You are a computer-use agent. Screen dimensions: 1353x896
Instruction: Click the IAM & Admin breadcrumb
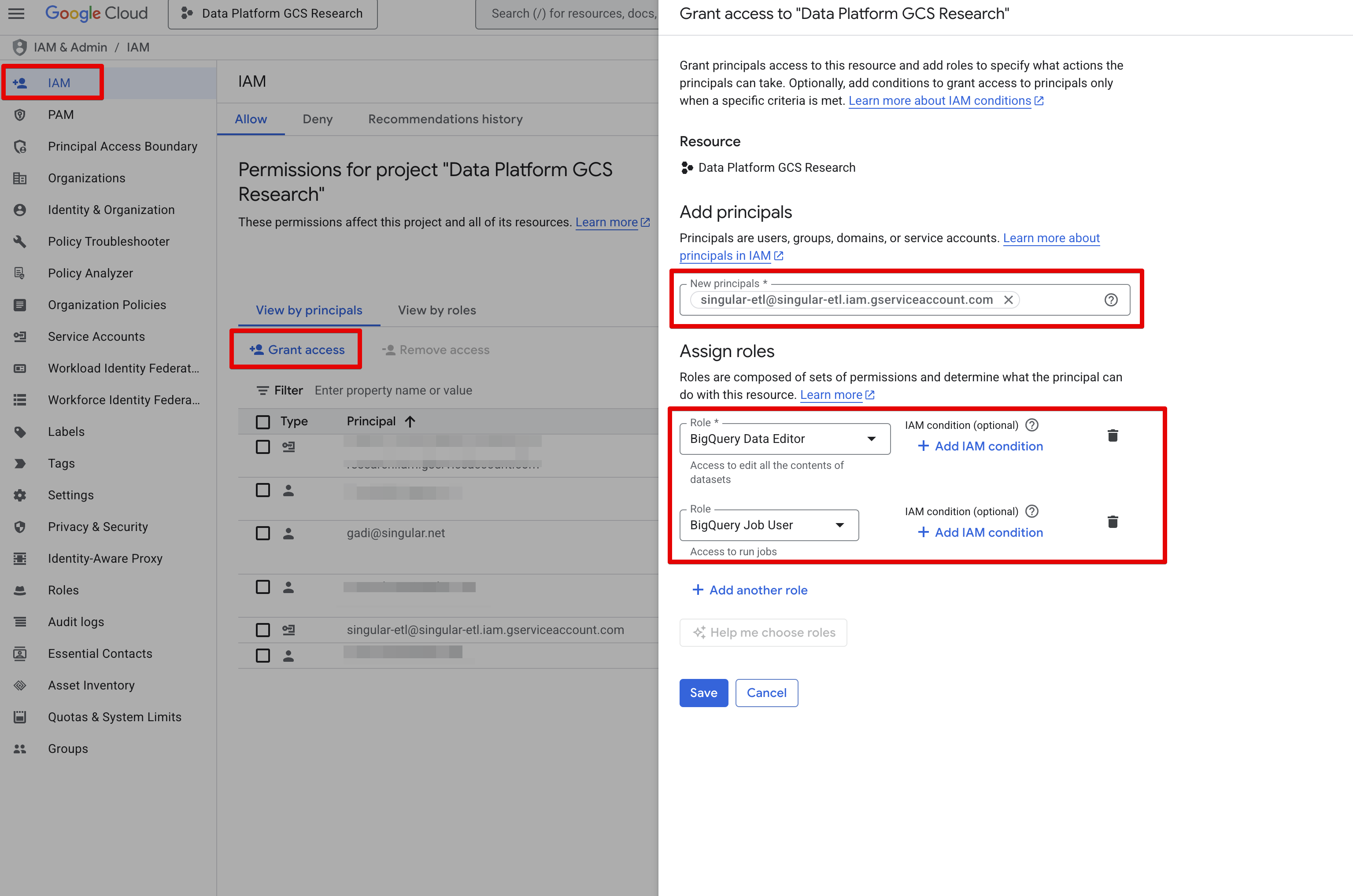click(70, 48)
